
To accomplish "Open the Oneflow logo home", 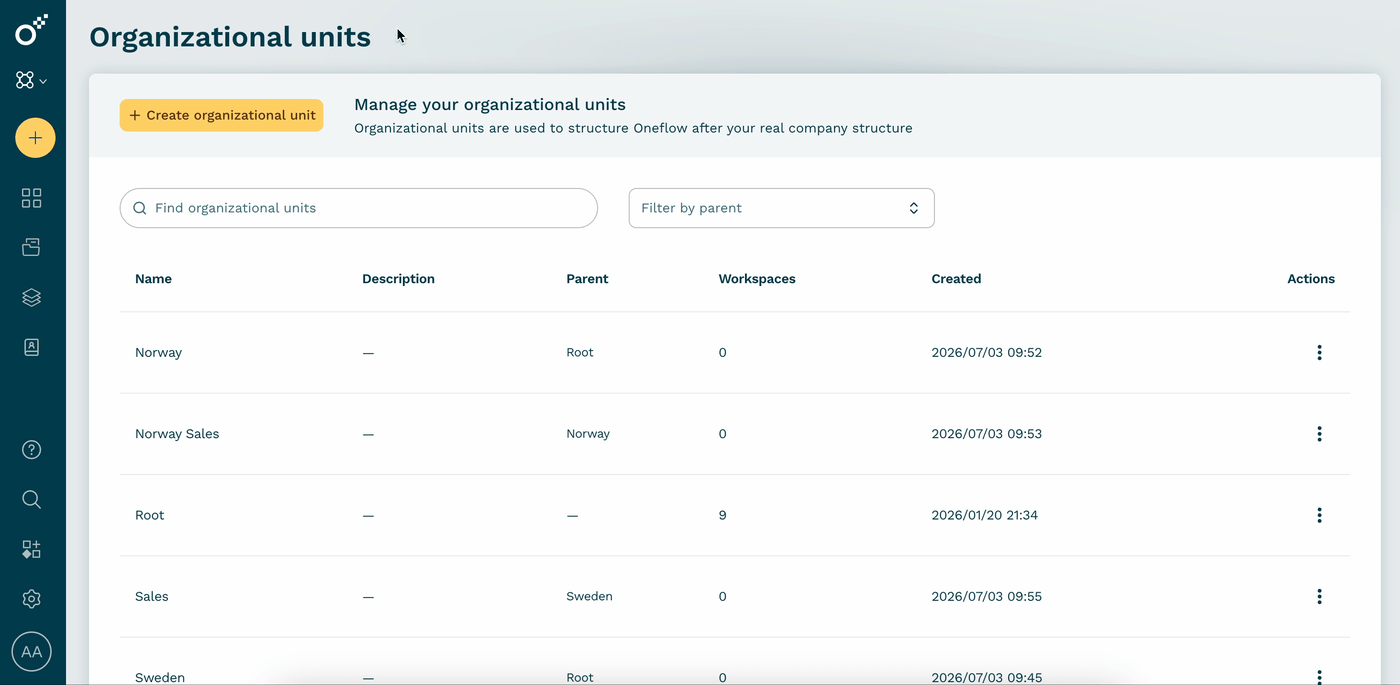I will pyautogui.click(x=31, y=30).
